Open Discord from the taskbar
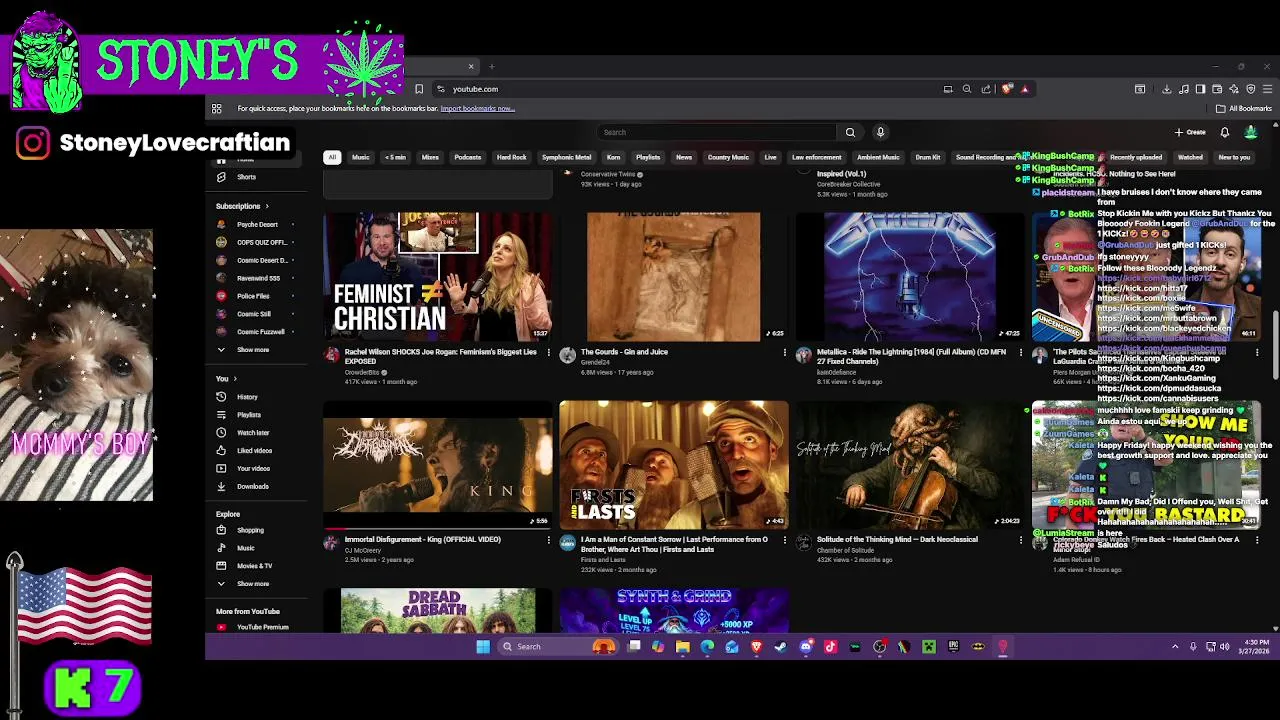This screenshot has width=1280, height=720. click(x=806, y=647)
